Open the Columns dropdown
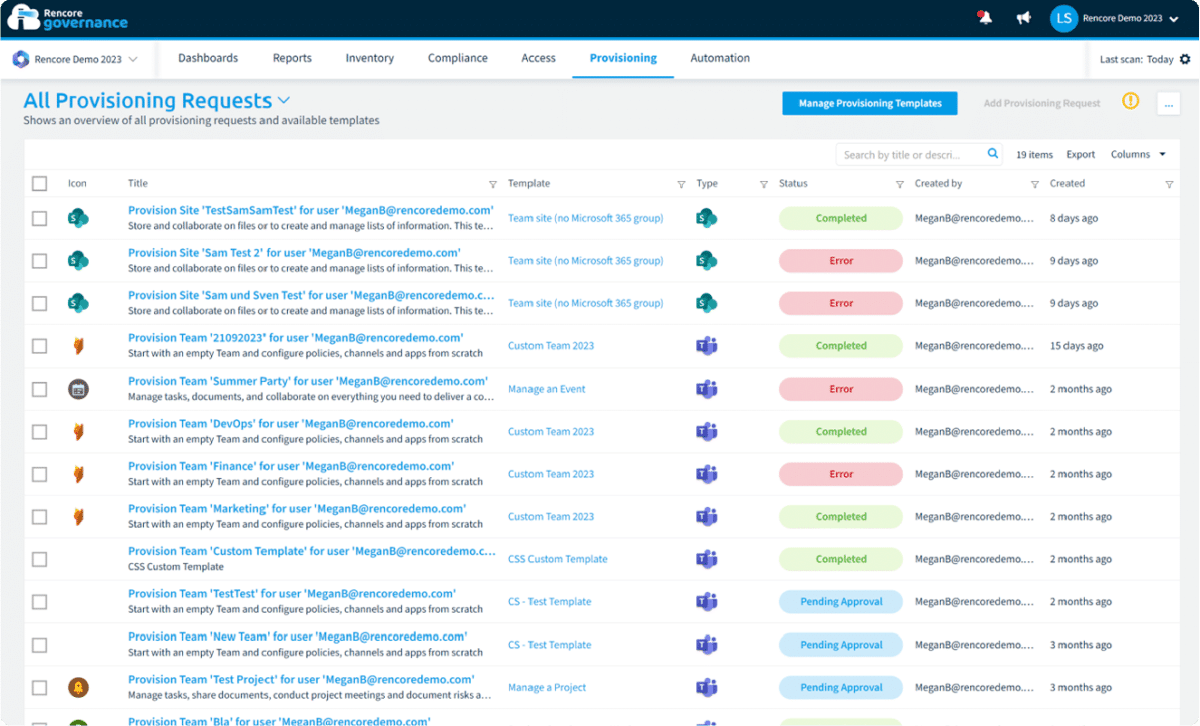1200x726 pixels. (x=1136, y=154)
